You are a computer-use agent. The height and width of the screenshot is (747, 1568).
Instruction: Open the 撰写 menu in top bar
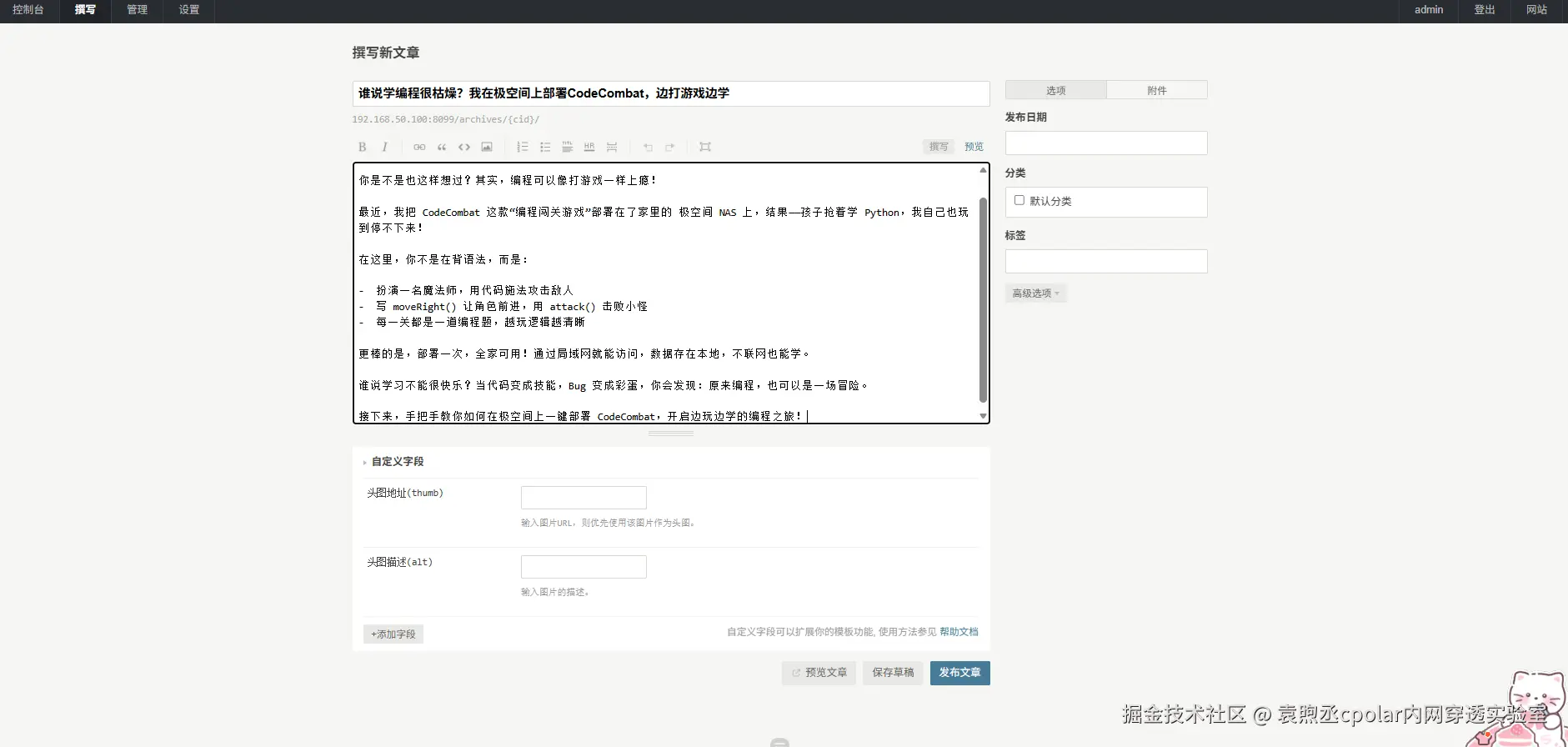coord(85,10)
